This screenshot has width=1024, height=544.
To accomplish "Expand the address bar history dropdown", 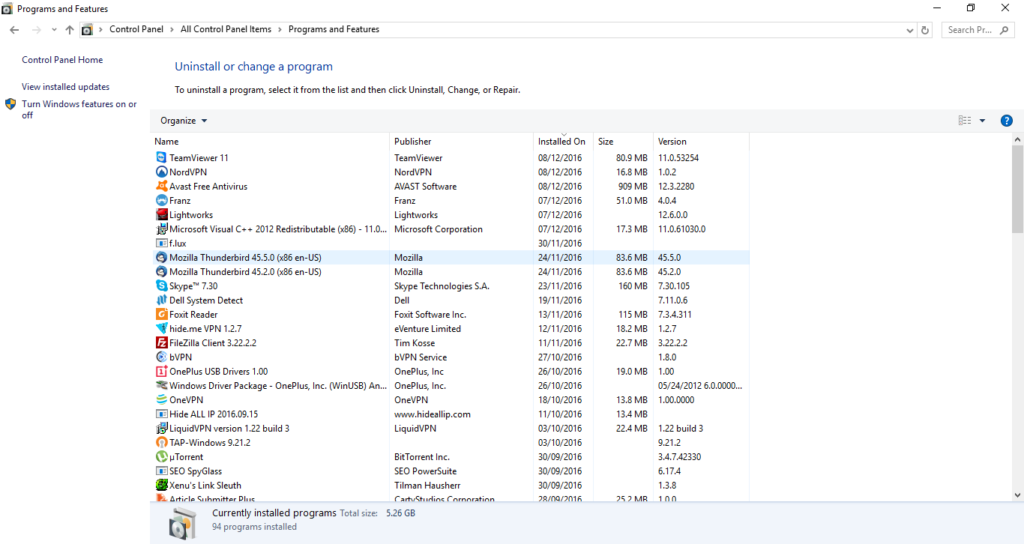I will pyautogui.click(x=910, y=30).
